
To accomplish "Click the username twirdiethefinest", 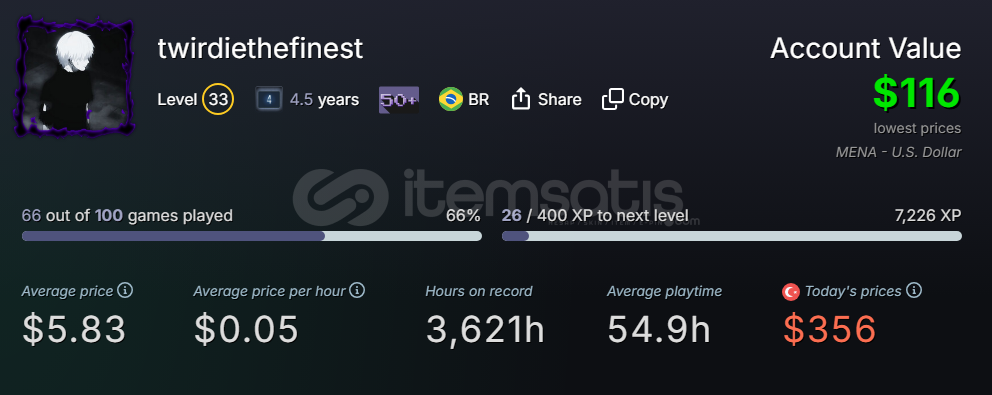I will pos(260,49).
